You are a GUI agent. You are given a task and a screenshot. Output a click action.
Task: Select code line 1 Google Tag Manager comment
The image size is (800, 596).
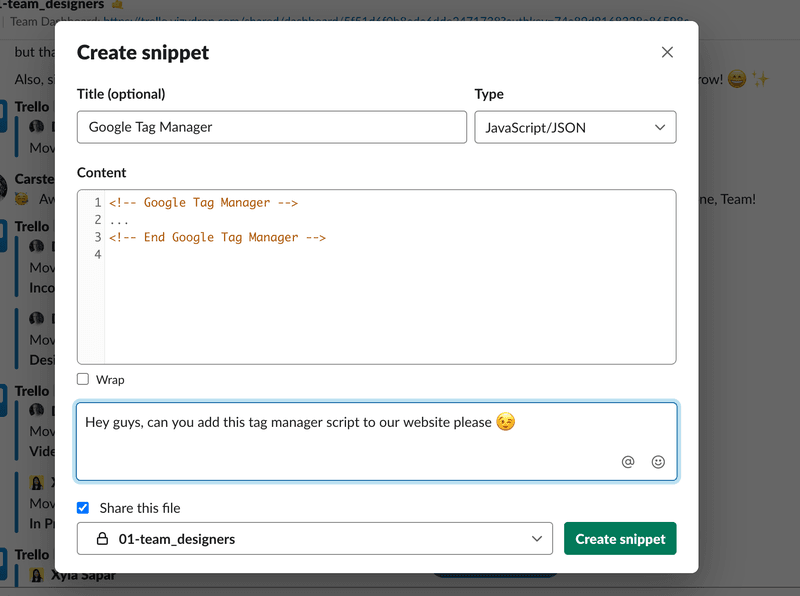pos(203,203)
